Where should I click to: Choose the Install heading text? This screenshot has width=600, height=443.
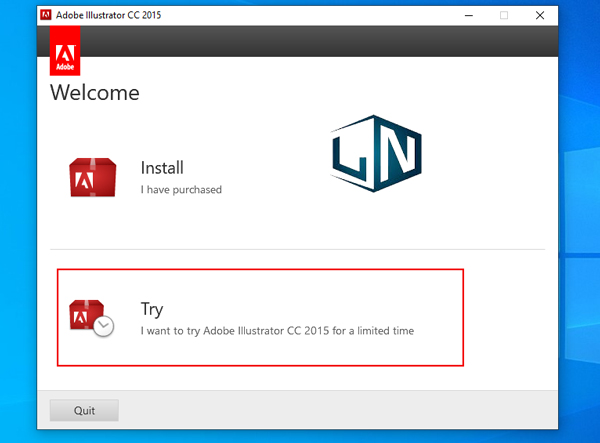click(162, 168)
